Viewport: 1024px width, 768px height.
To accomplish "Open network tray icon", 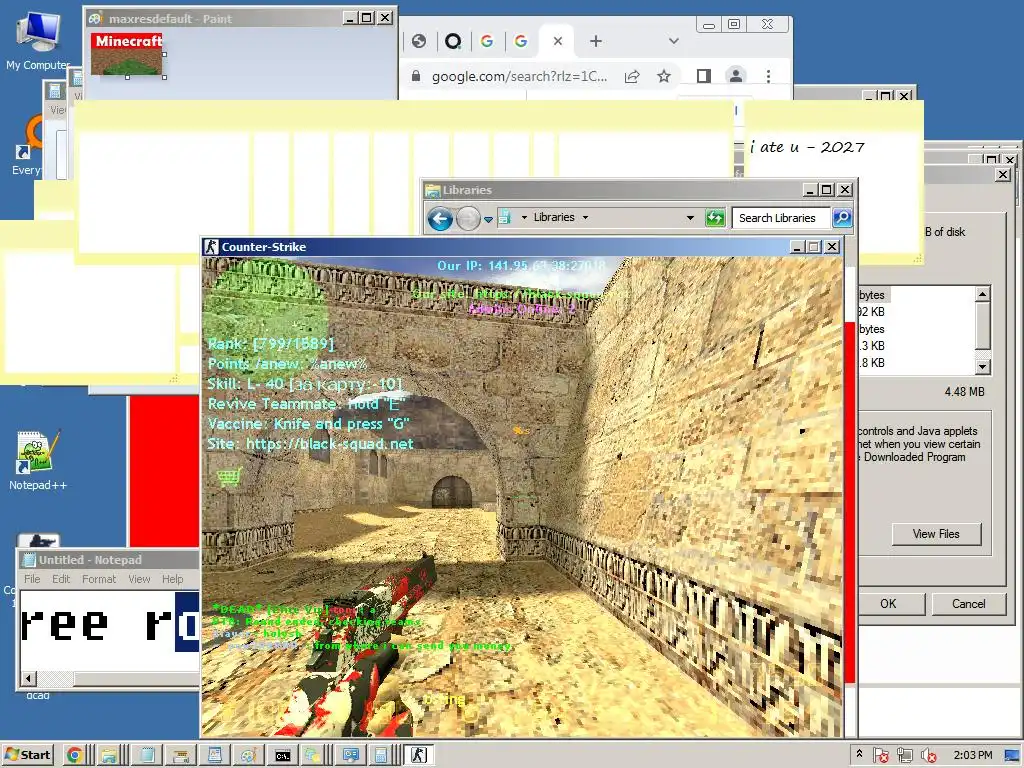I will coord(904,755).
